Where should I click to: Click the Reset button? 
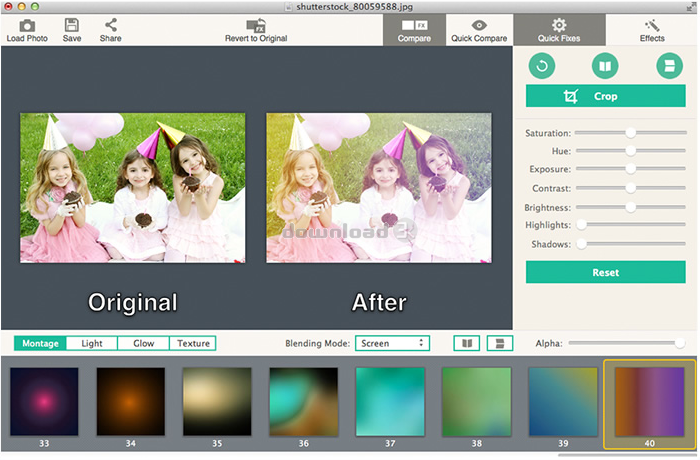[x=605, y=272]
